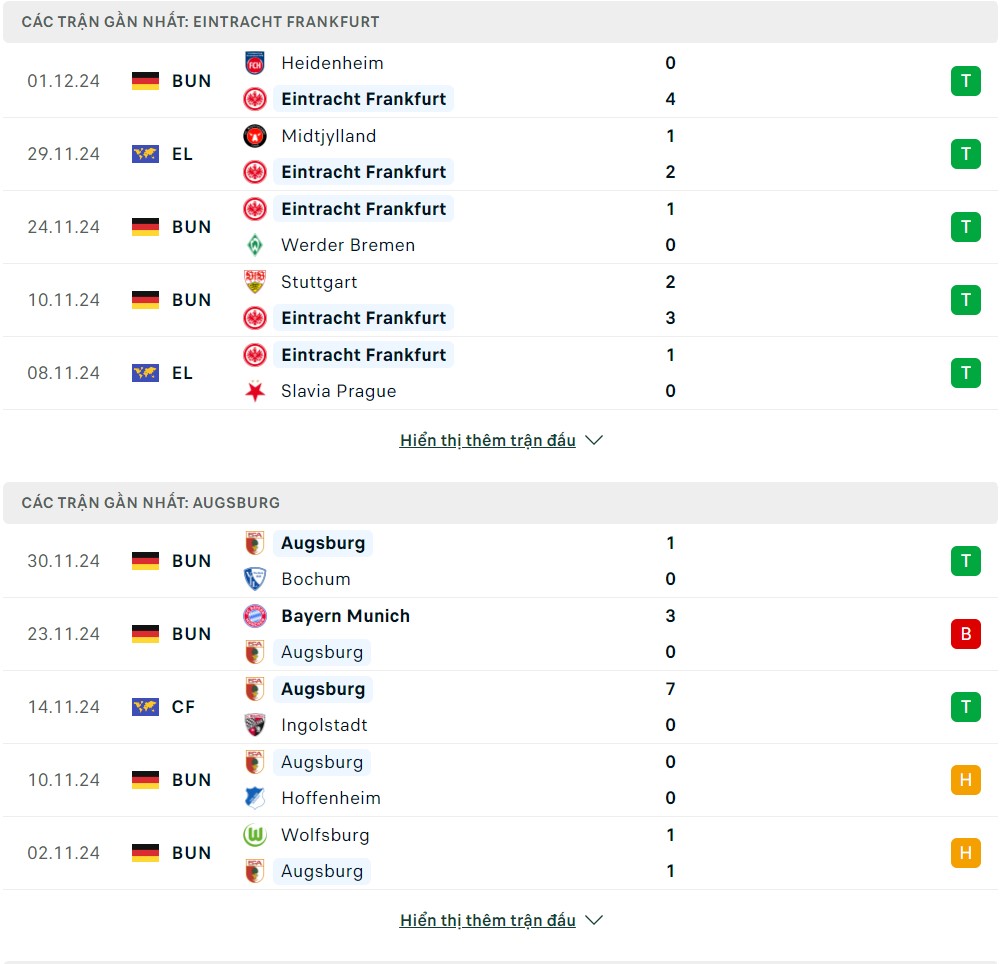
Task: Click the Slavia Prague star logo
Action: (x=255, y=391)
